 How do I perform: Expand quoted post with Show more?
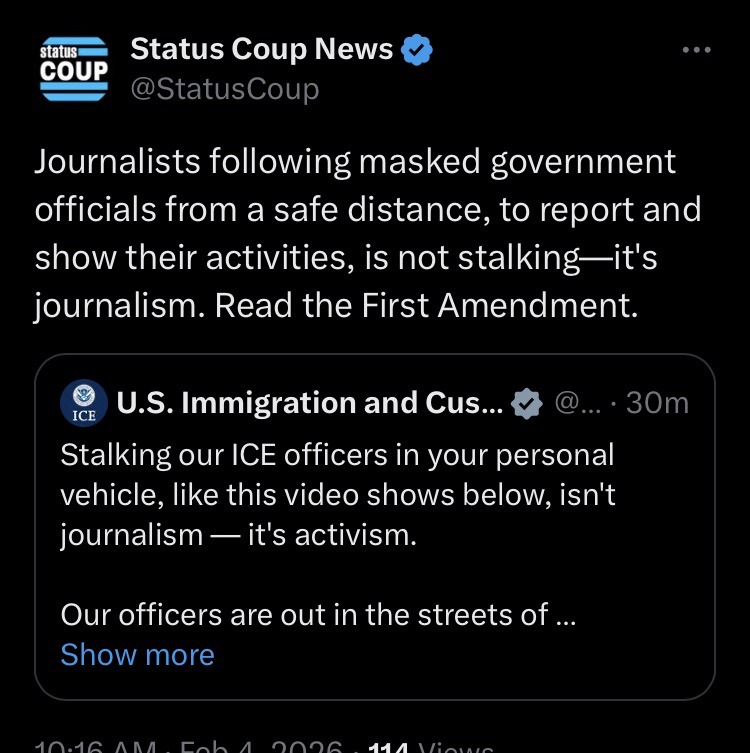[x=137, y=654]
